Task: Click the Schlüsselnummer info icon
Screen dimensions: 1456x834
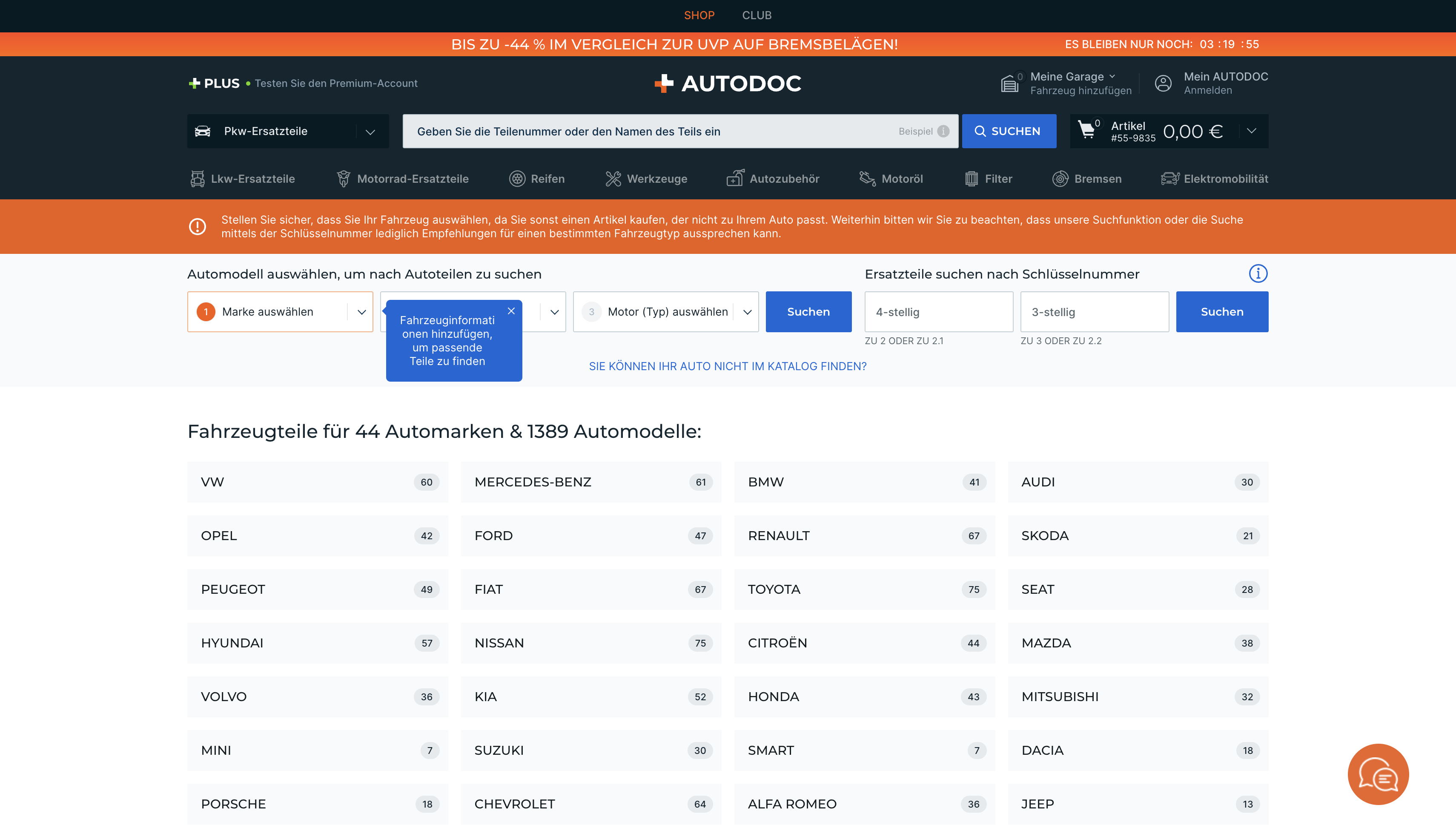Action: pyautogui.click(x=1258, y=274)
